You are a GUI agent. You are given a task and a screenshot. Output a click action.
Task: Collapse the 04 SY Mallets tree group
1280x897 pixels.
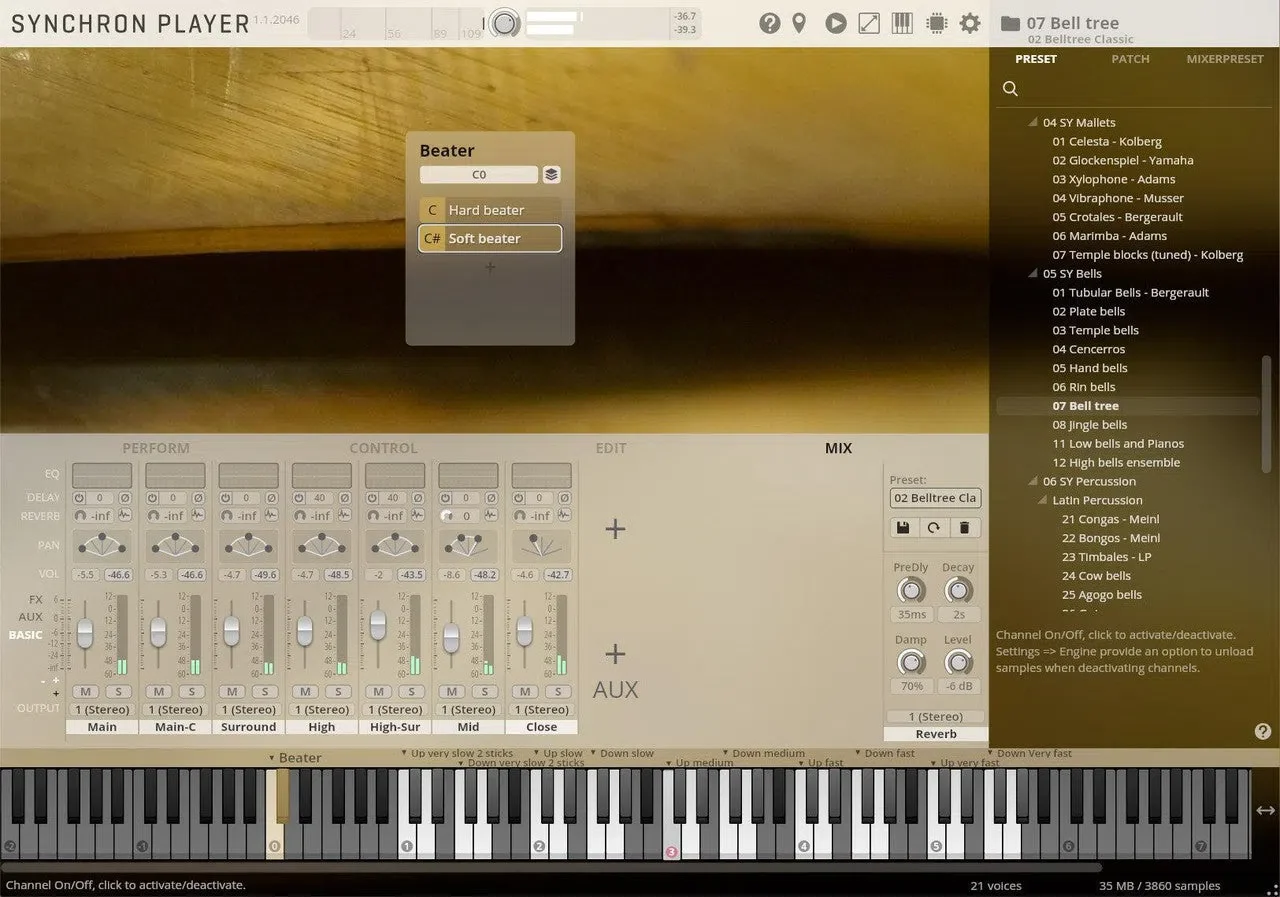[x=1033, y=122]
